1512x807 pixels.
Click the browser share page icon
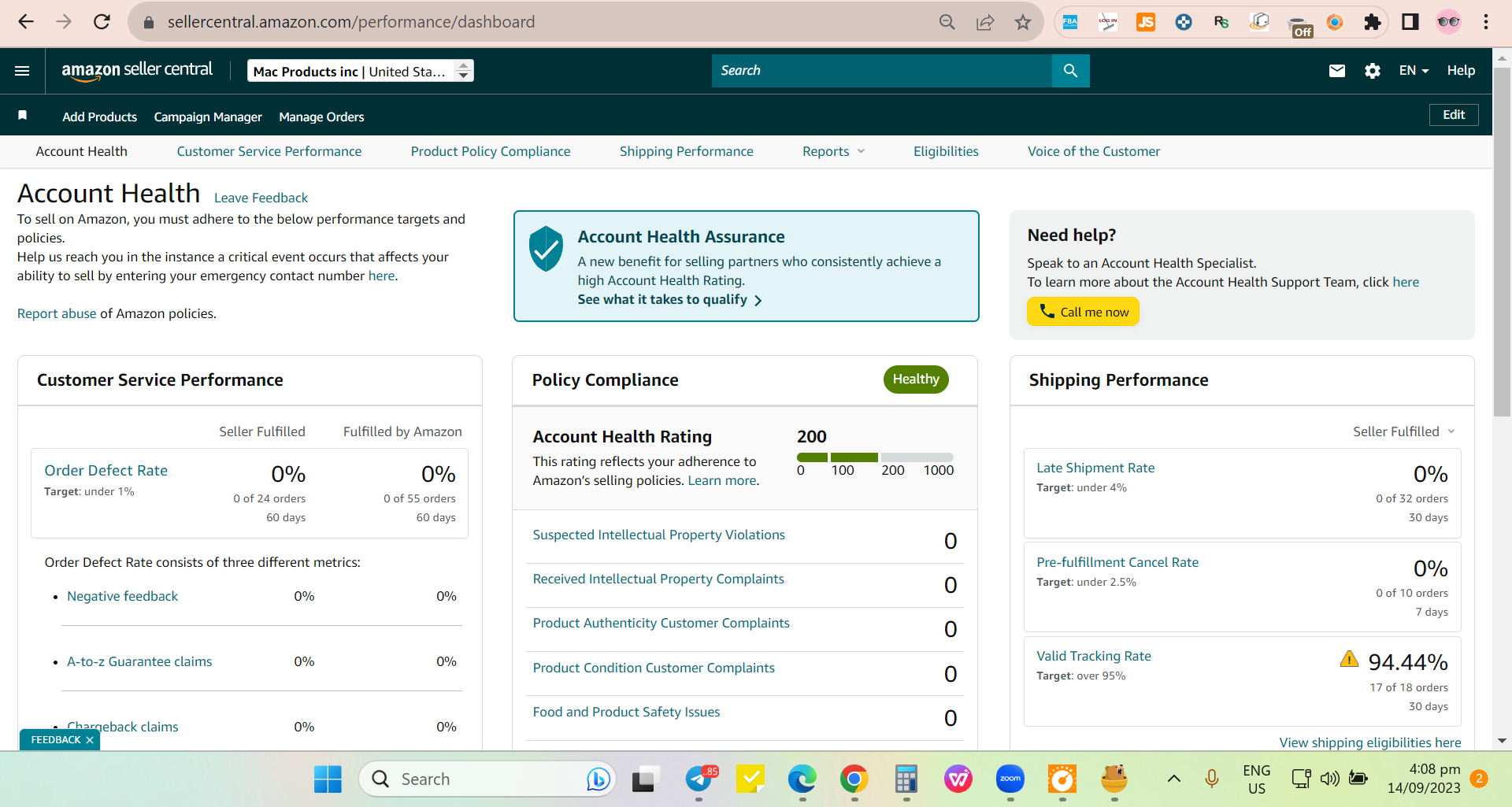pos(984,22)
